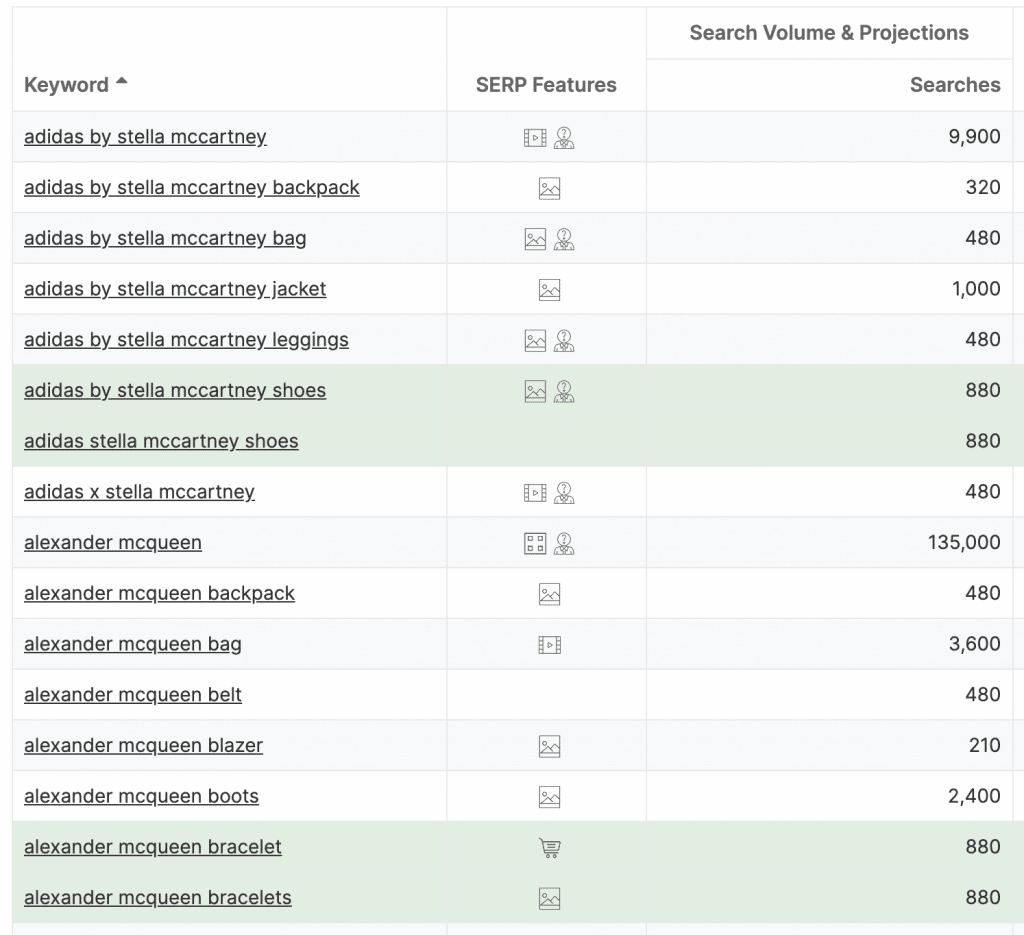Select image icon in adidas by stella mccartney shoes row
Image resolution: width=1024 pixels, height=935 pixels.
coord(535,392)
